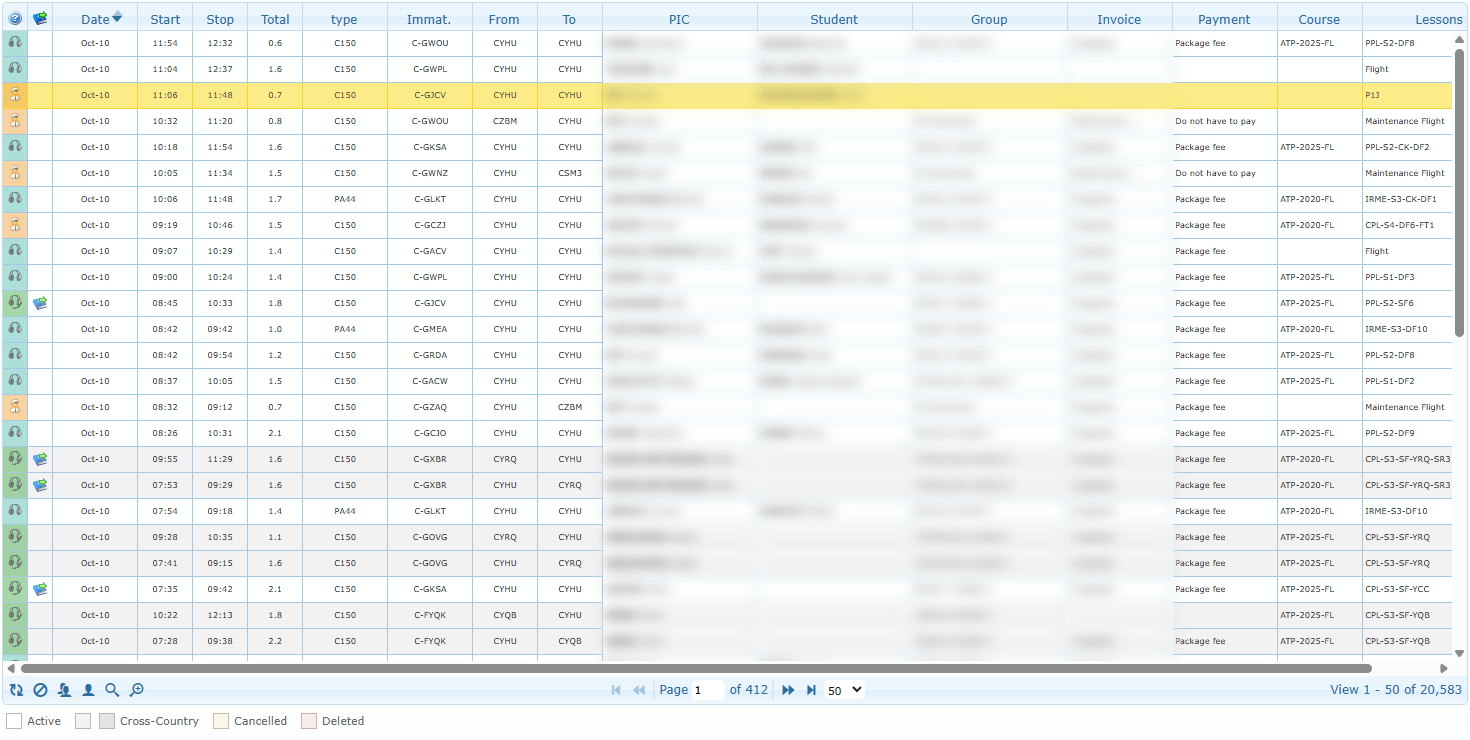
Task: Click the page number input field
Action: [x=708, y=690]
